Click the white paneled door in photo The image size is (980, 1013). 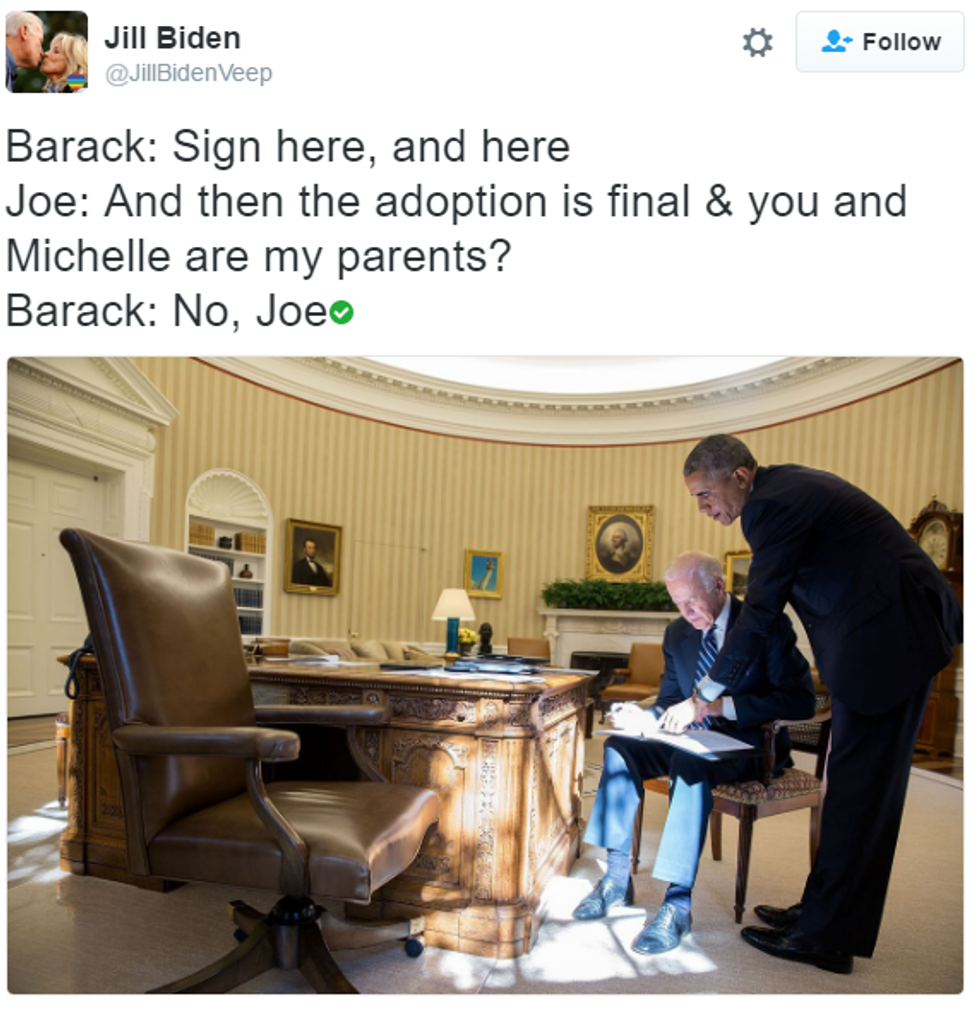click(48, 581)
